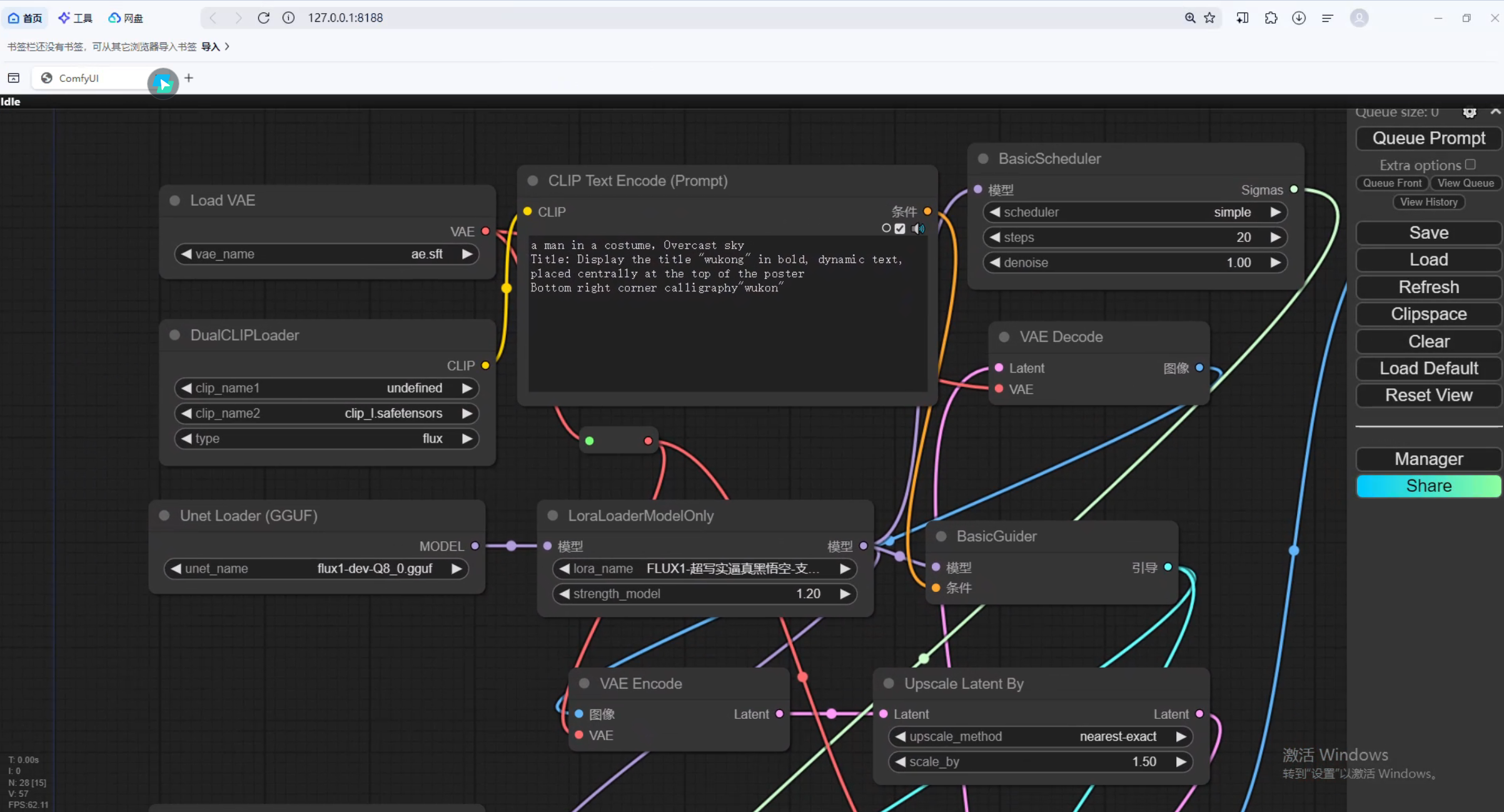Enable the Extra options checkbox
The image size is (1504, 812).
coord(1470,164)
